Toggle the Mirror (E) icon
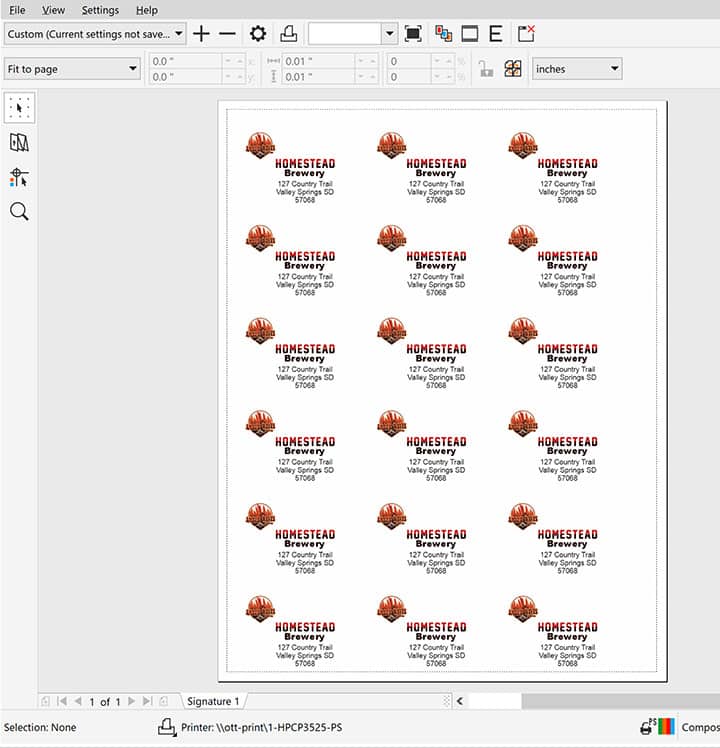The height and width of the screenshot is (748, 720). 496,34
